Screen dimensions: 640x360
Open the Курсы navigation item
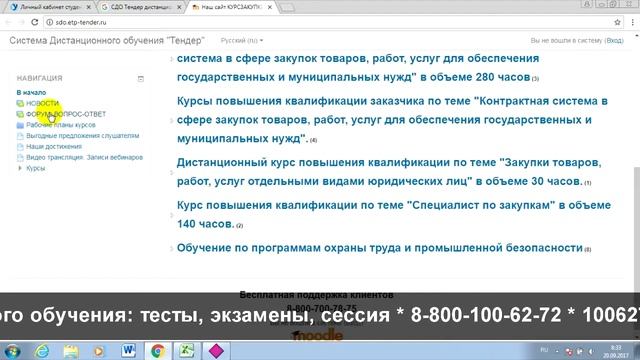coord(36,168)
